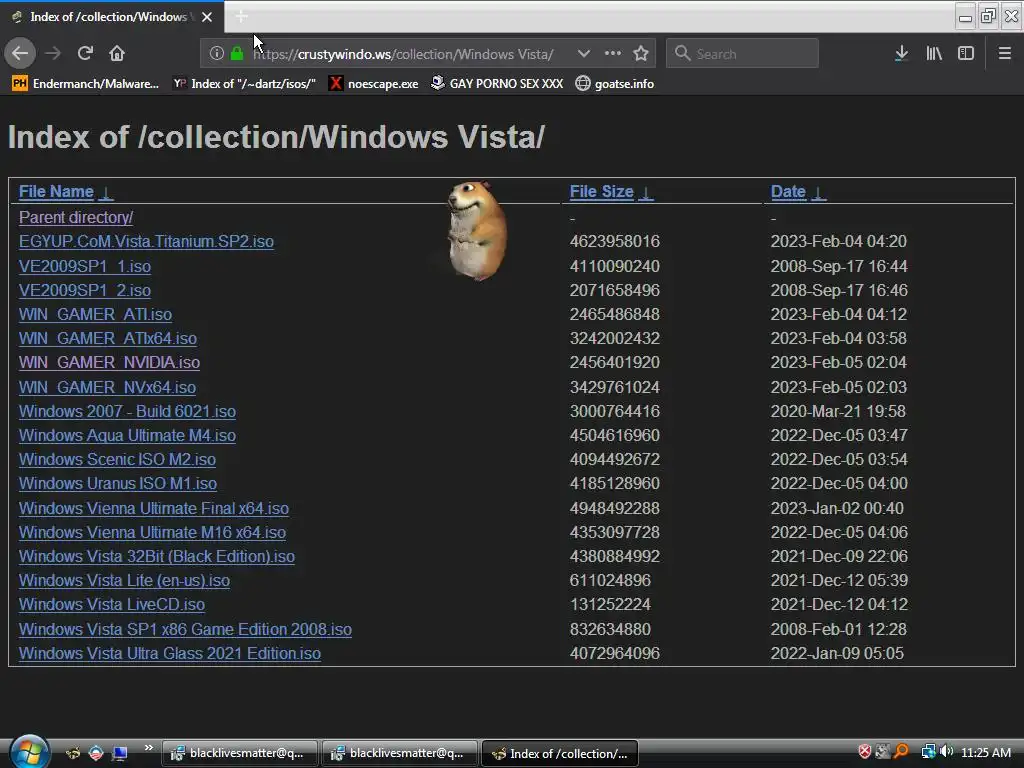Download Windows Vienna Ultimate M16 x64.iso
Screen dimensions: 1024x768
pyautogui.click(x=152, y=532)
